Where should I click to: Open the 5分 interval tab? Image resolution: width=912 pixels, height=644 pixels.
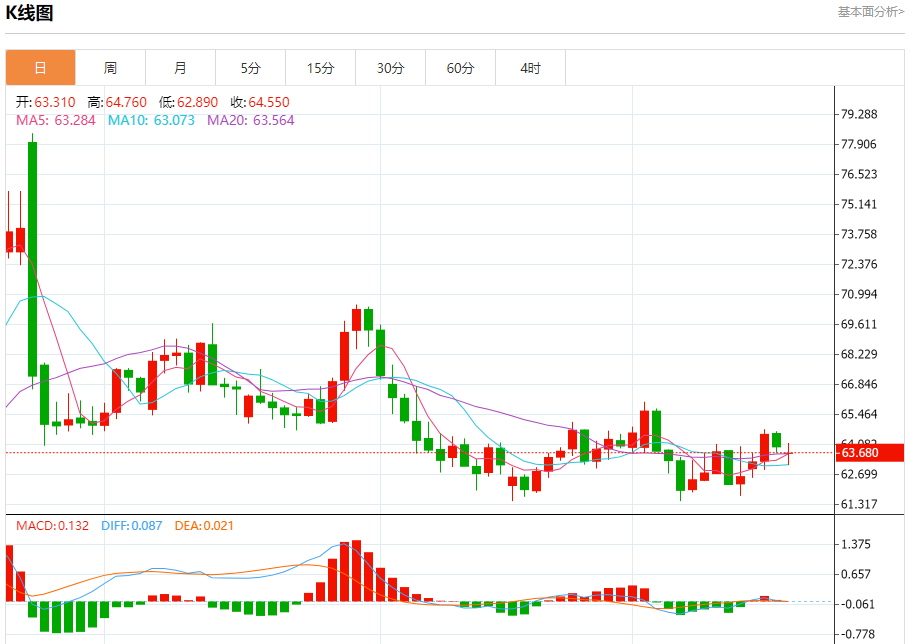(251, 68)
